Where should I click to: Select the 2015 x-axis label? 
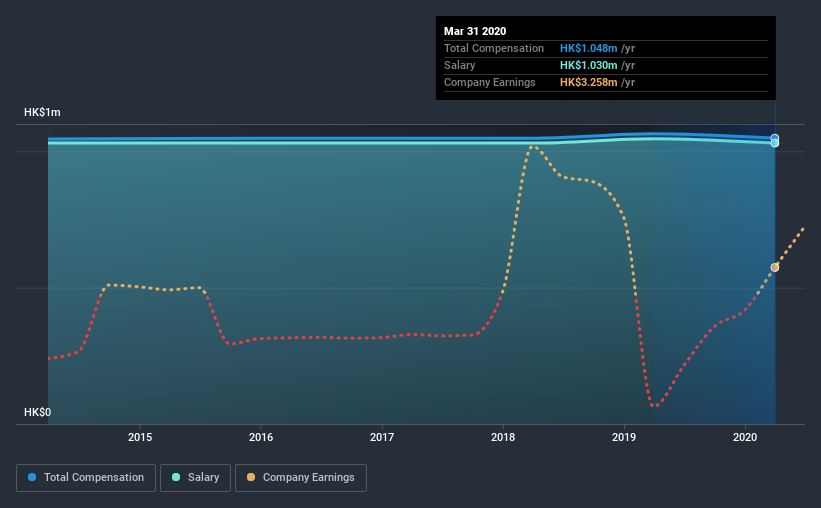point(140,437)
